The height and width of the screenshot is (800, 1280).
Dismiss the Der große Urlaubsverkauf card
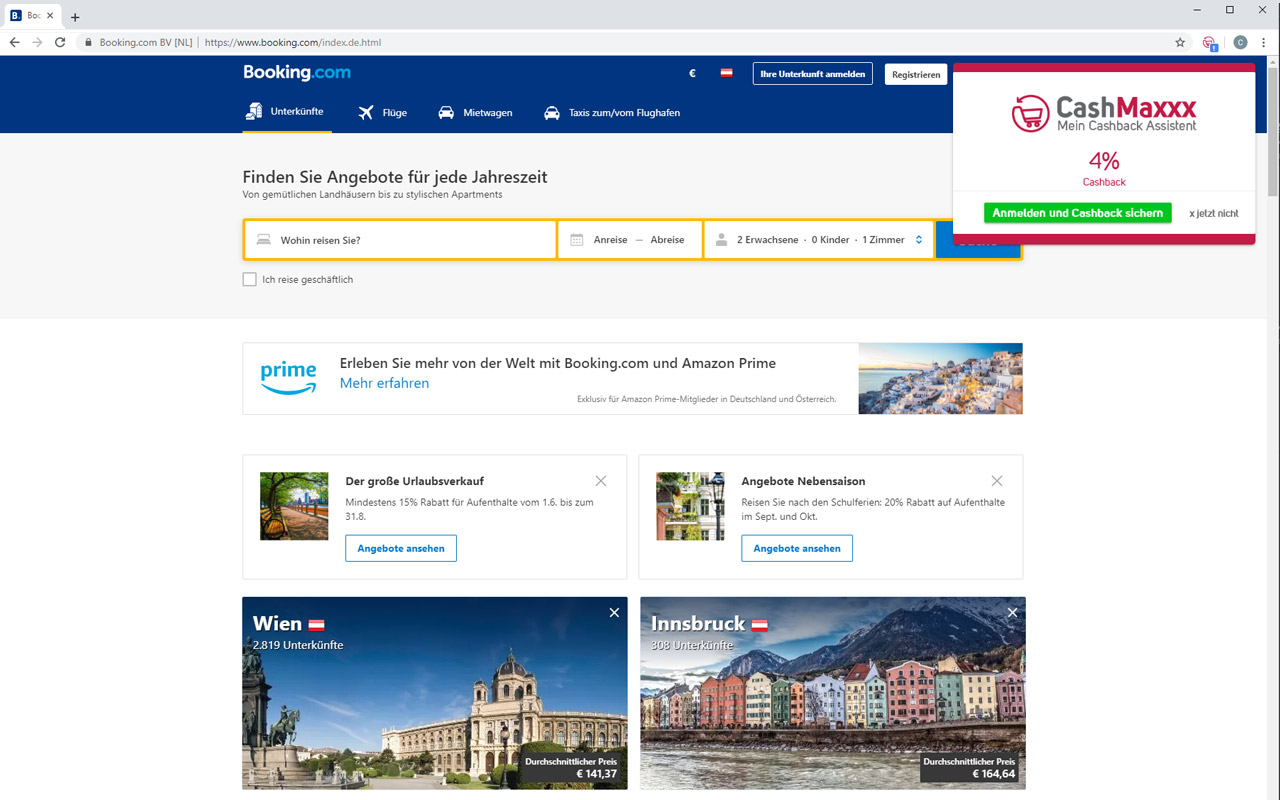(600, 481)
